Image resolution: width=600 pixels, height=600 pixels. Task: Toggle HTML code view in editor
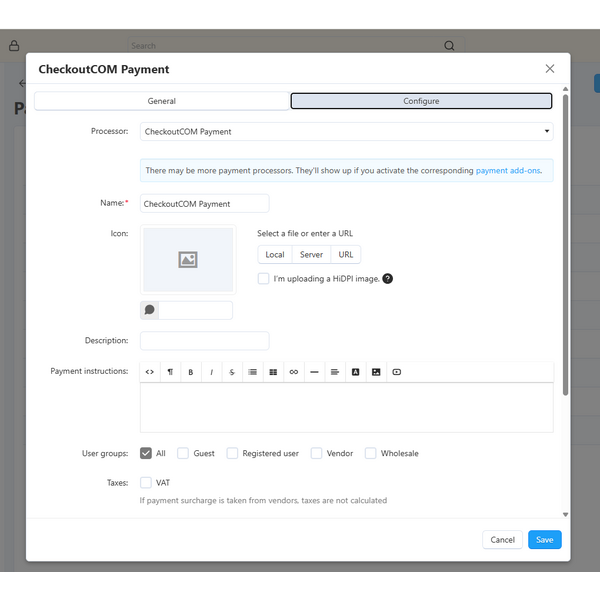point(150,372)
